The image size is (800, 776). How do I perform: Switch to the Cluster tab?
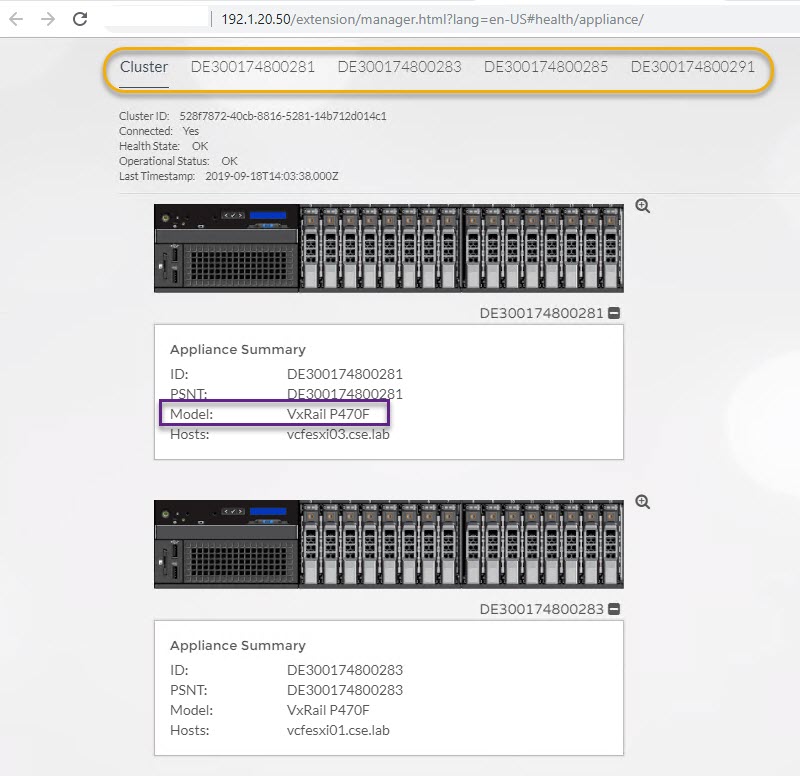pos(143,67)
